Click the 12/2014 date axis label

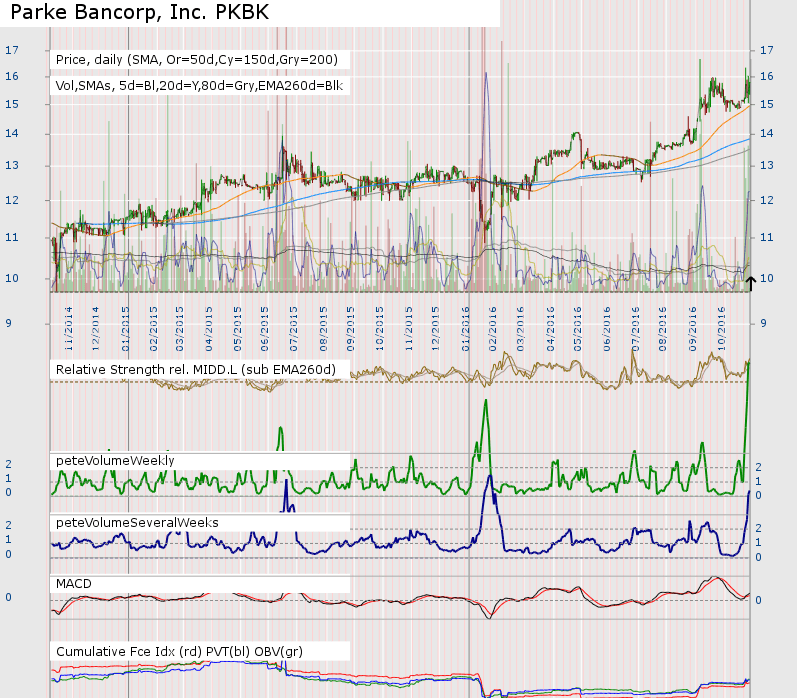tap(96, 329)
